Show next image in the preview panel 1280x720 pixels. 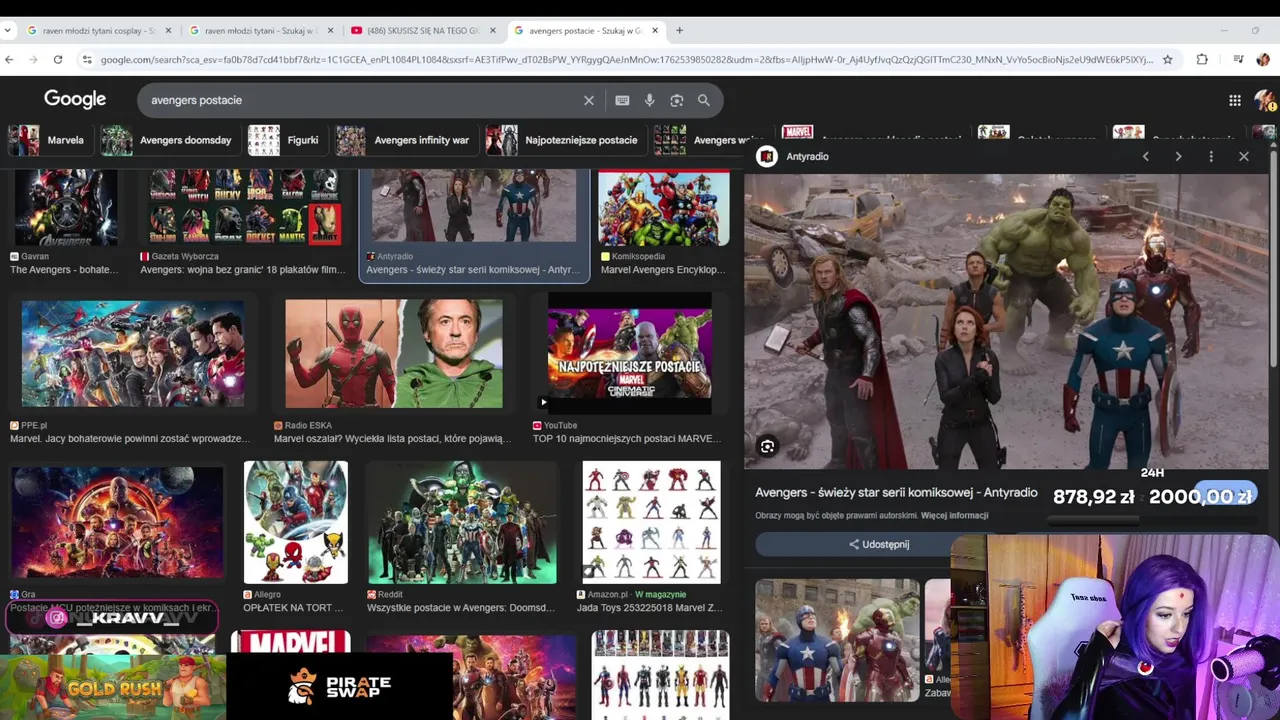[x=1178, y=156]
